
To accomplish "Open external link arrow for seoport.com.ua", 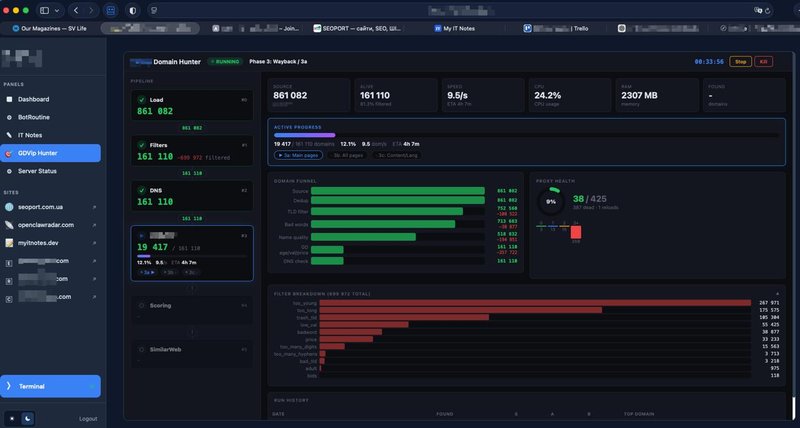I will 94,208.
